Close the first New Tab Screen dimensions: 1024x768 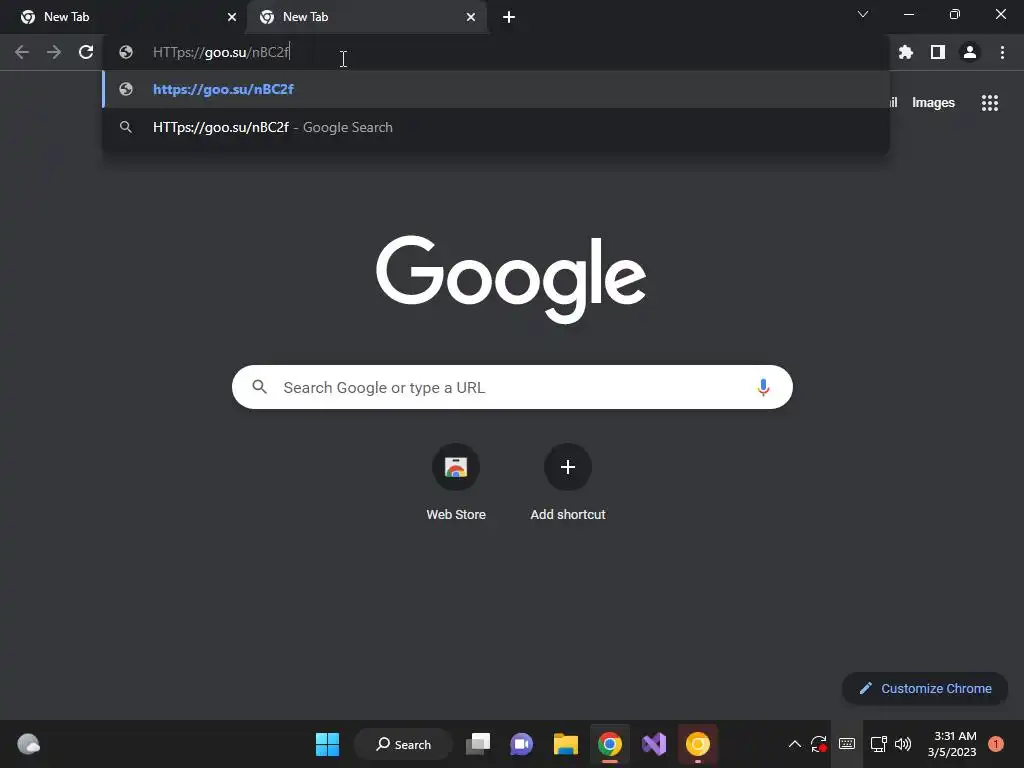232,17
